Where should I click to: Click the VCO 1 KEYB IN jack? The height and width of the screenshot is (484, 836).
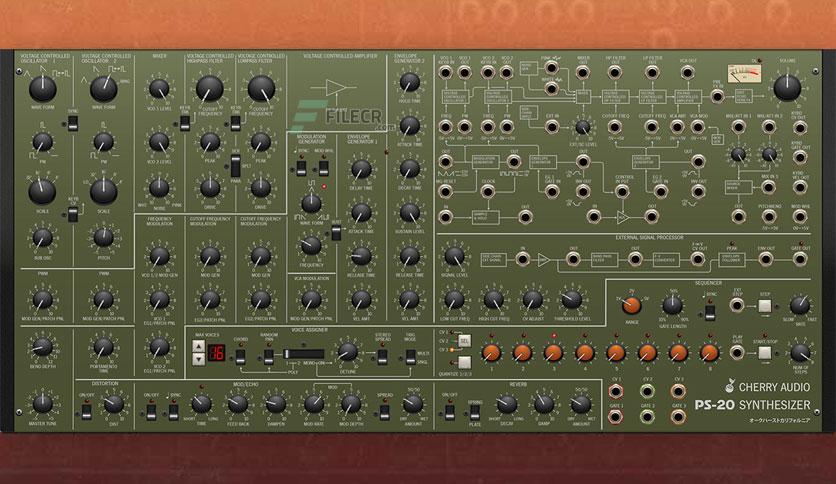click(445, 72)
